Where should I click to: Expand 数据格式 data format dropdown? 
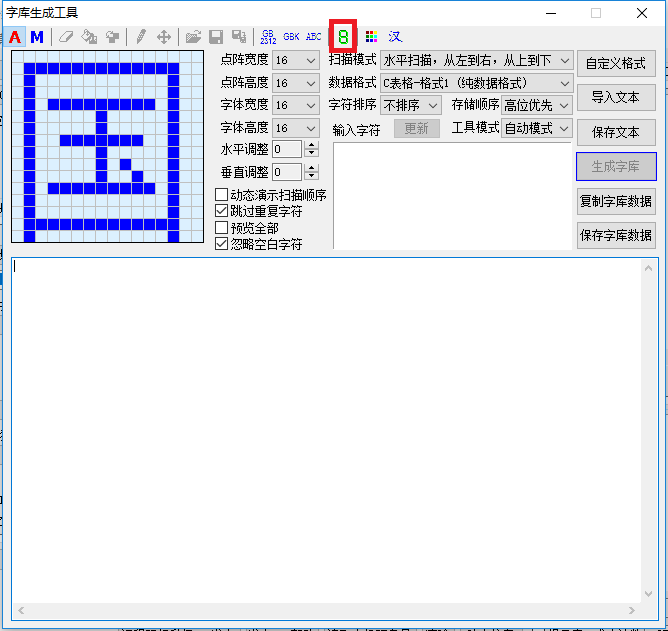(x=476, y=83)
